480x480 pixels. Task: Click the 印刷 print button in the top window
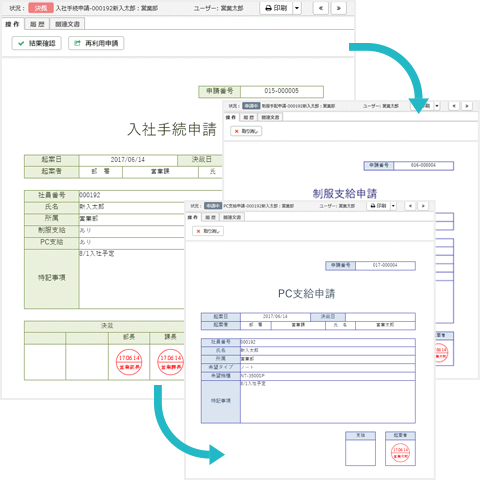point(276,8)
